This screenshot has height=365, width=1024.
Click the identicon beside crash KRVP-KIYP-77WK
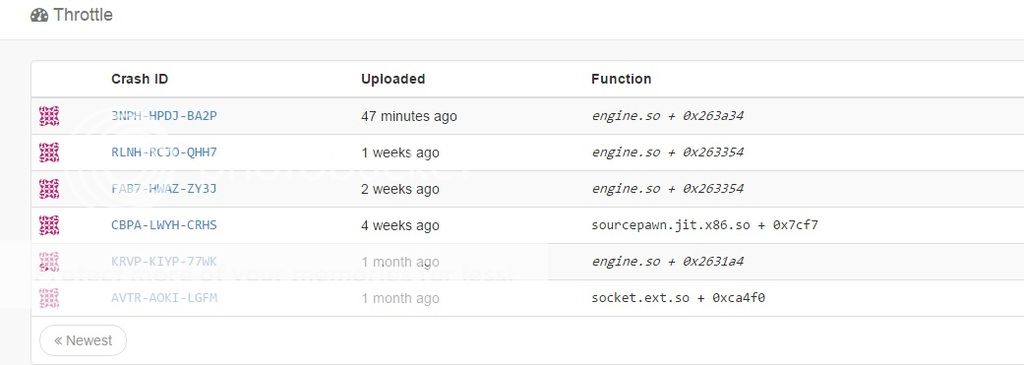pos(49,262)
